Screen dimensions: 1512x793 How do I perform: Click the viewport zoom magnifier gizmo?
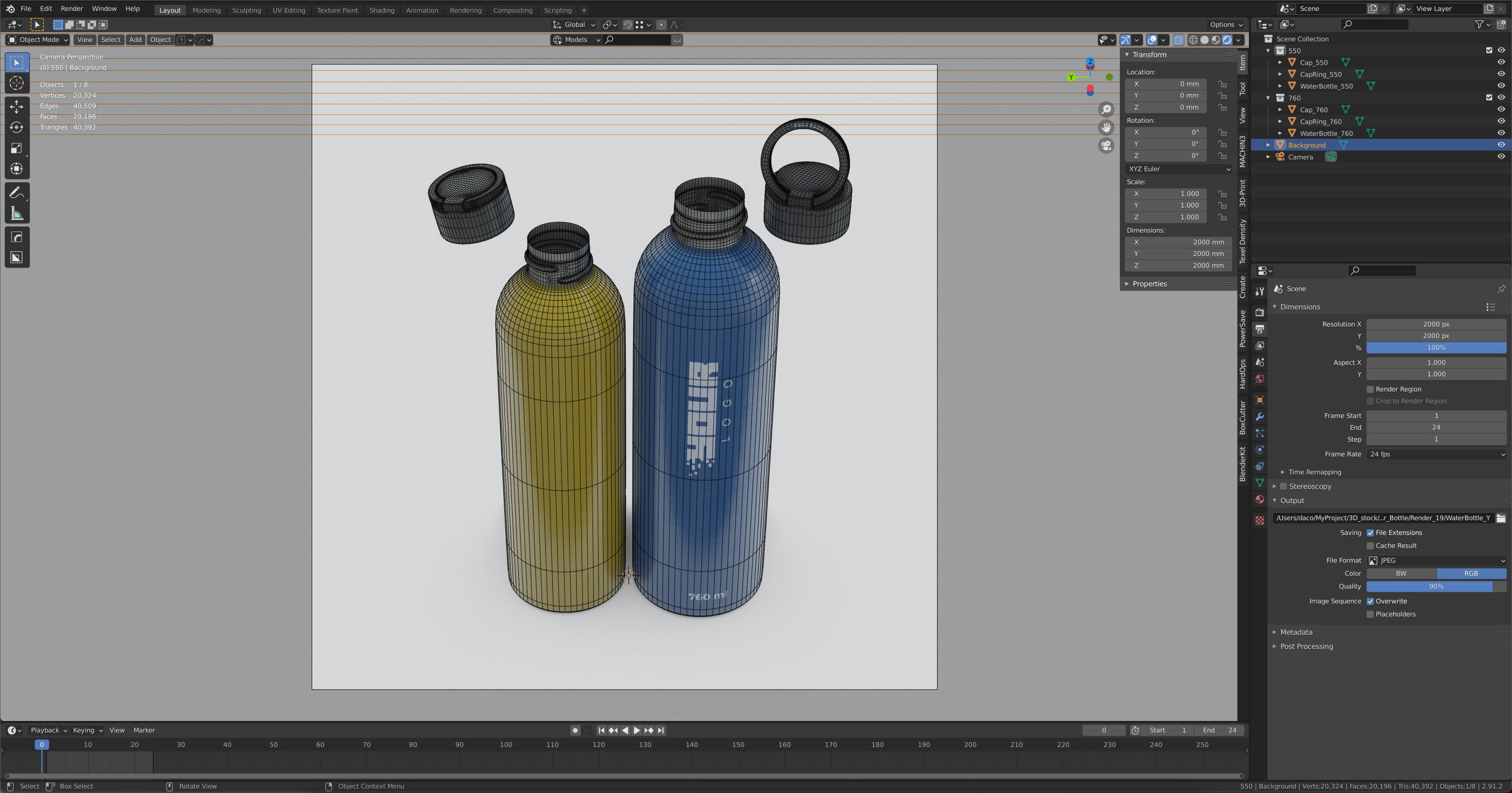1106,110
